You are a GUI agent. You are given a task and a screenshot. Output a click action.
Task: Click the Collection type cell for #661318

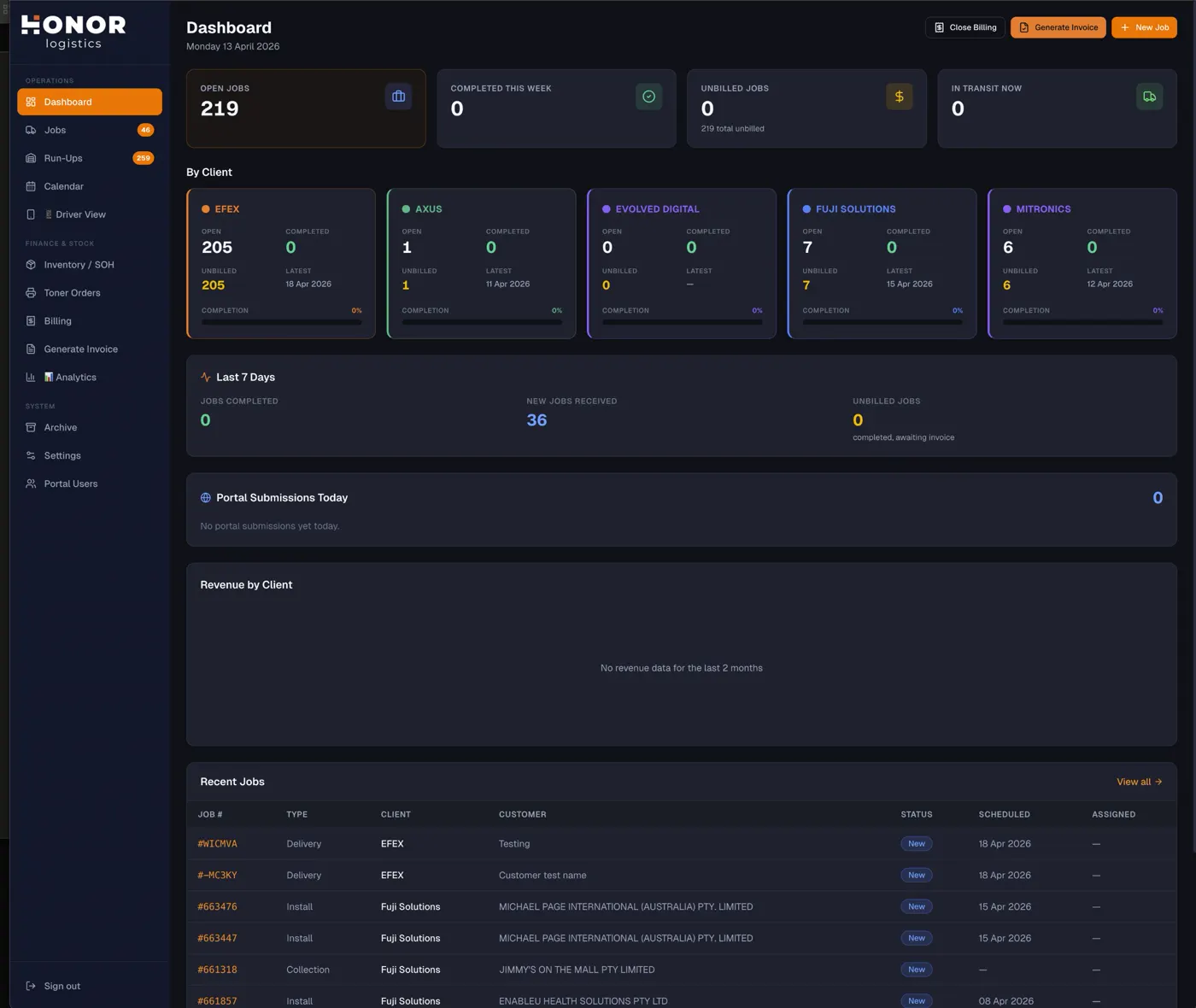point(308,970)
